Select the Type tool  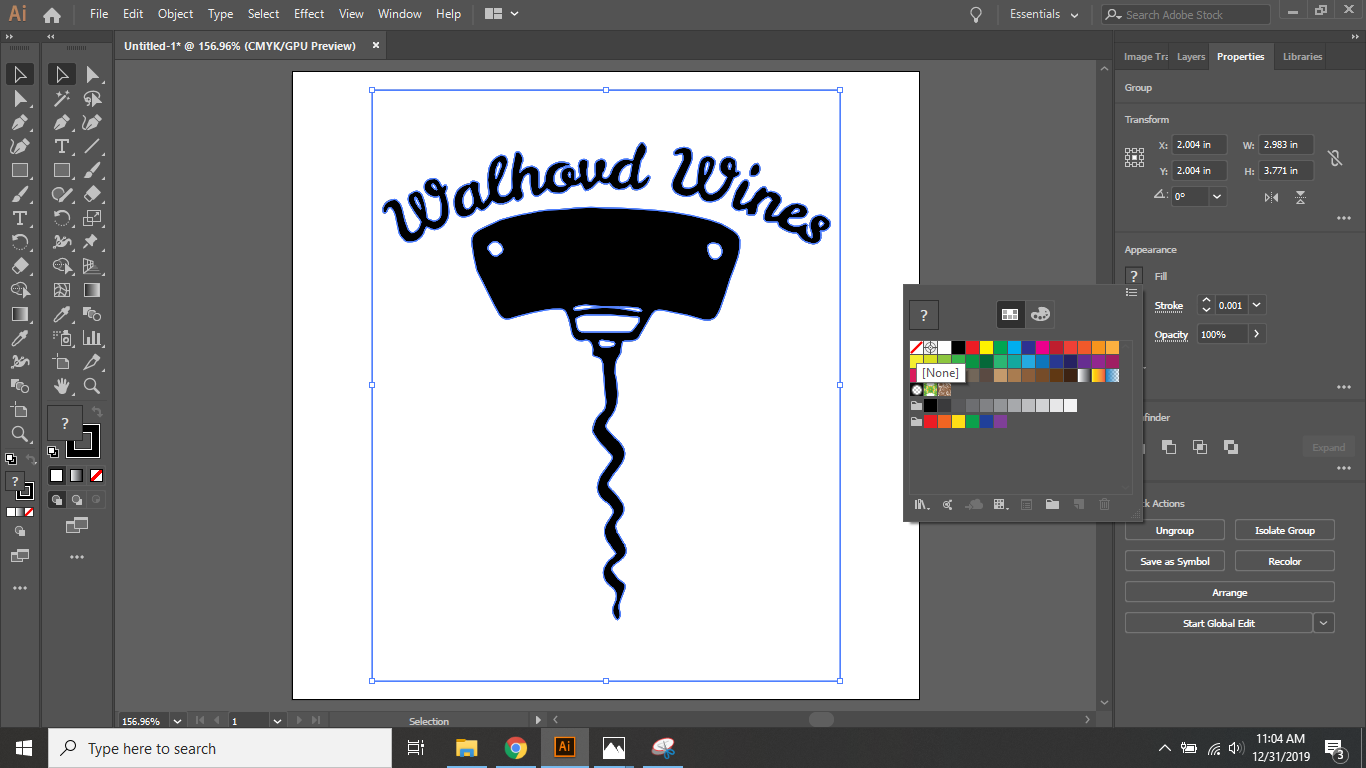pos(62,144)
